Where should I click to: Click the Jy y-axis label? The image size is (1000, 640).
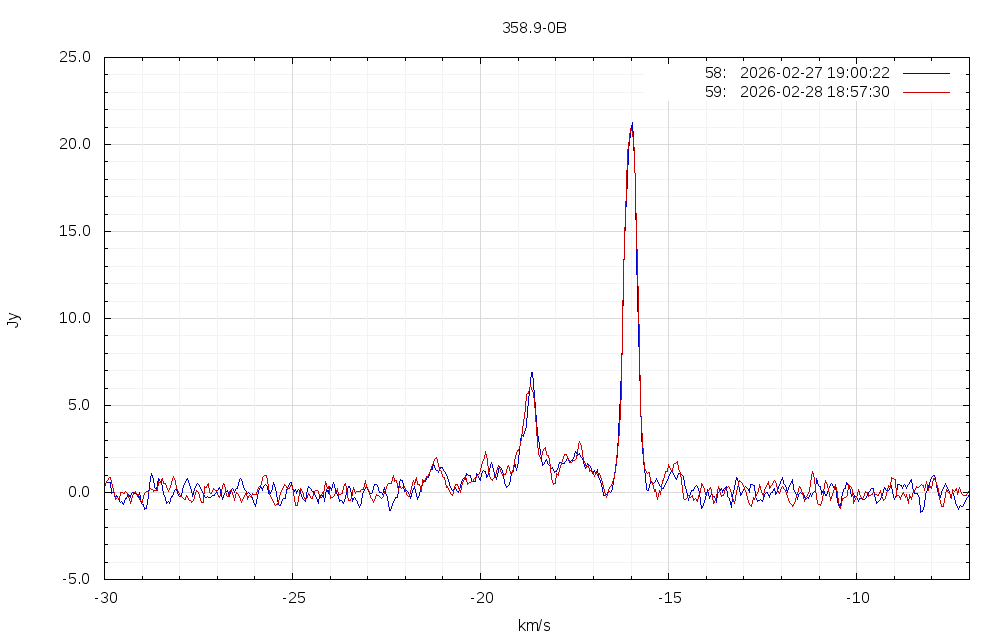[x=13, y=320]
